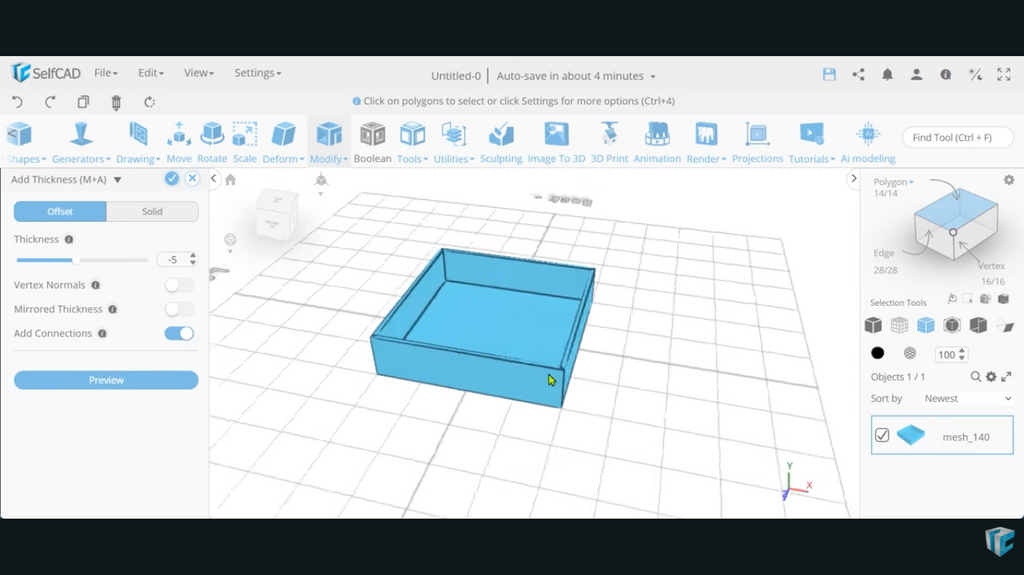Click the home view icon in viewport

(x=231, y=180)
